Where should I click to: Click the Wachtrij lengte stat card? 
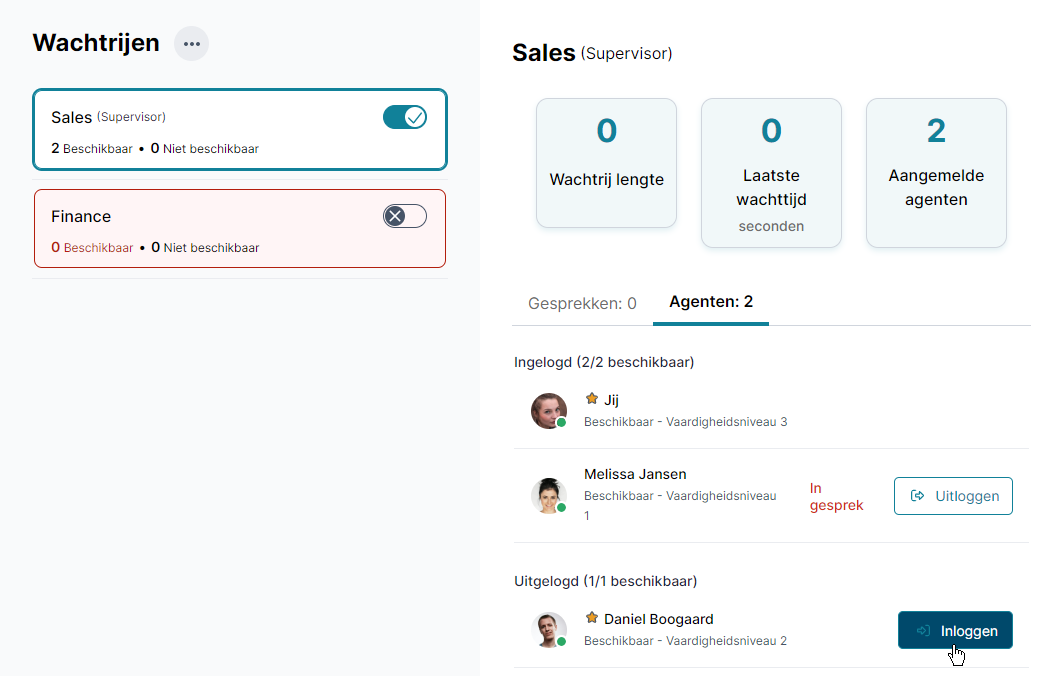coord(606,163)
